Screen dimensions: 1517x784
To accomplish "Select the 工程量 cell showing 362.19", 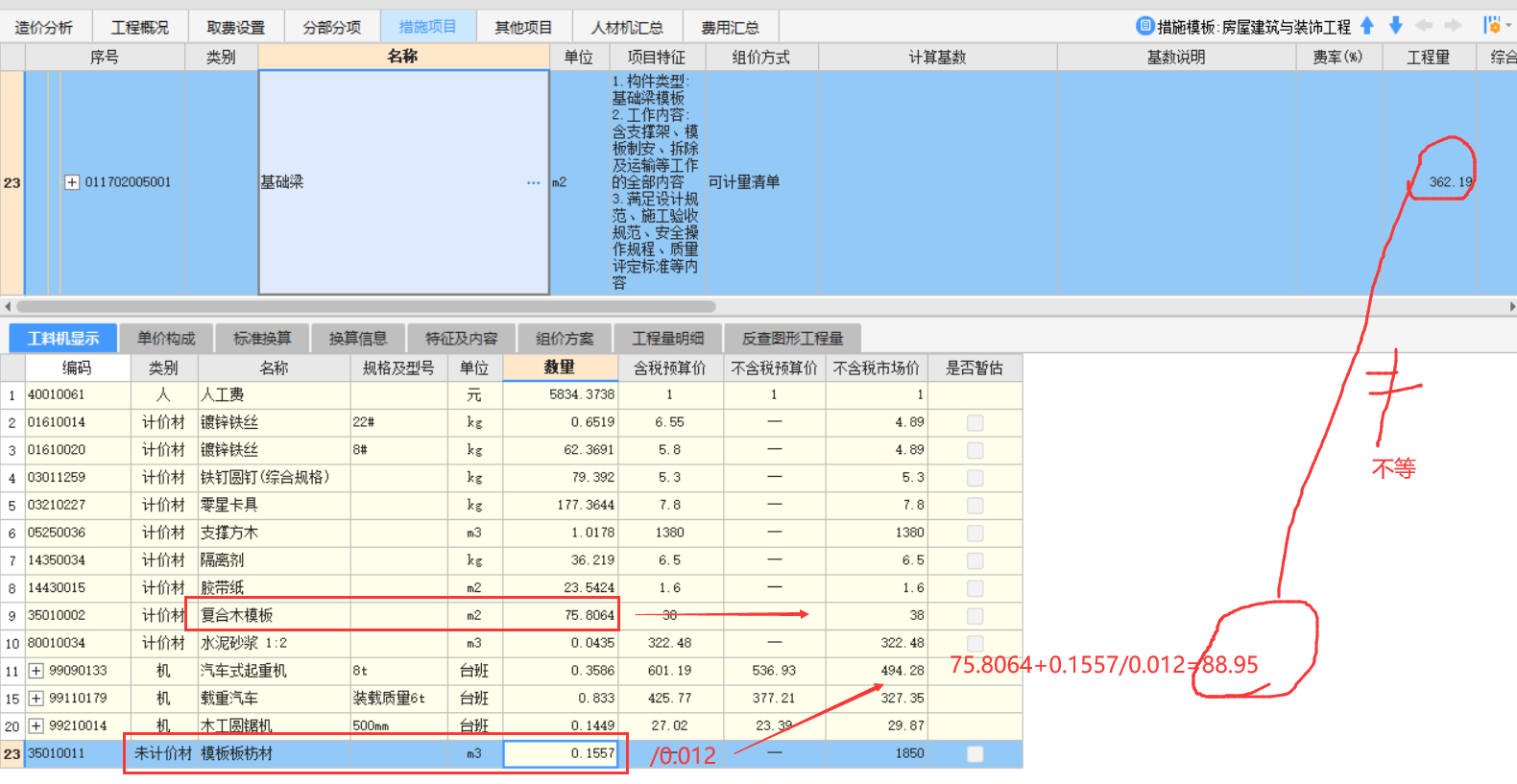I will tap(1429, 182).
